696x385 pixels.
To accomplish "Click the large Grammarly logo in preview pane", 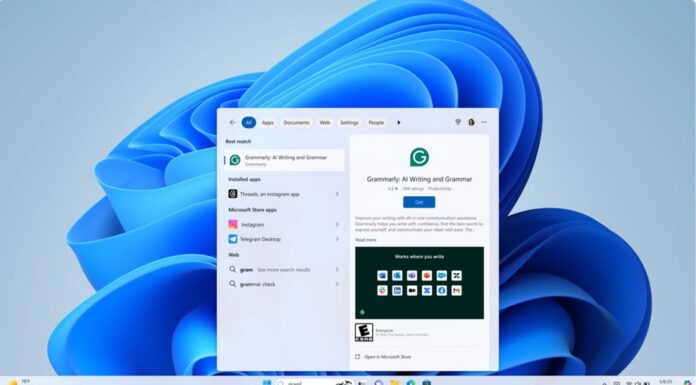I will pos(419,157).
